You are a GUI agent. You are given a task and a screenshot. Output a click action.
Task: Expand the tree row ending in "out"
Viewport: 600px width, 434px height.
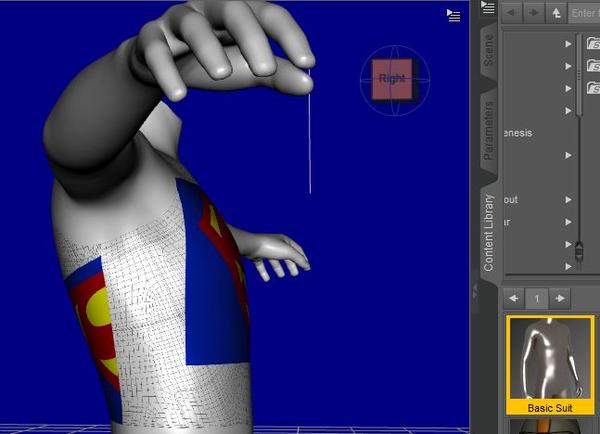pyautogui.click(x=568, y=200)
